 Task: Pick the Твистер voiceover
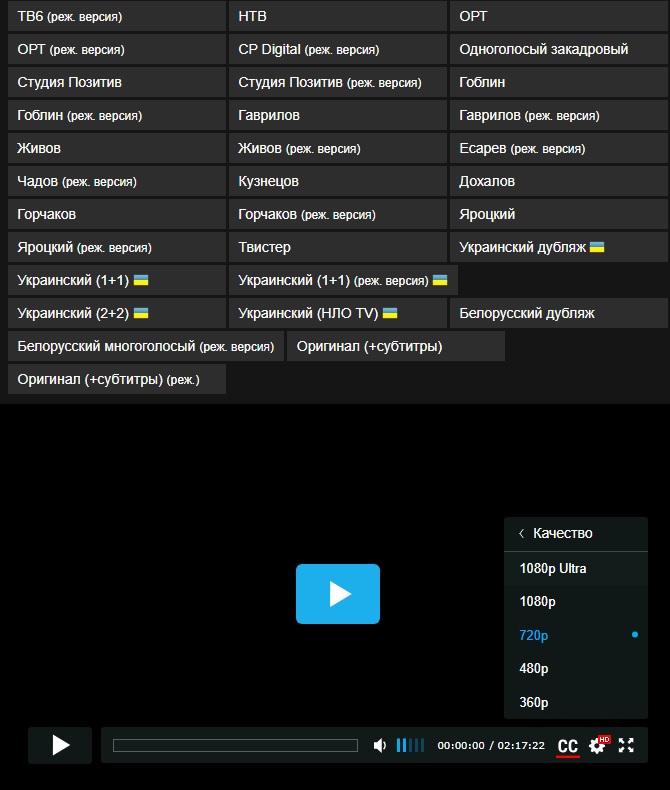tap(338, 247)
